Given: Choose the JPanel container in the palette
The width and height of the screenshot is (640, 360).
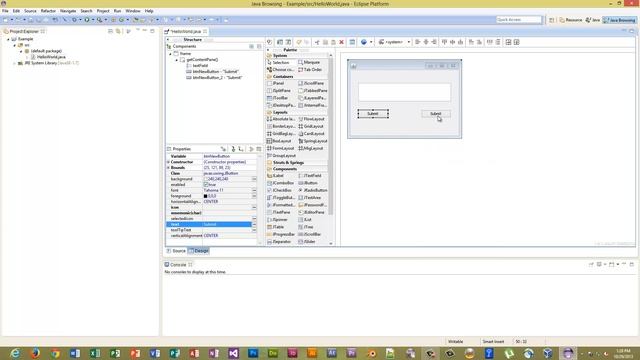Looking at the screenshot, I should [276, 83].
